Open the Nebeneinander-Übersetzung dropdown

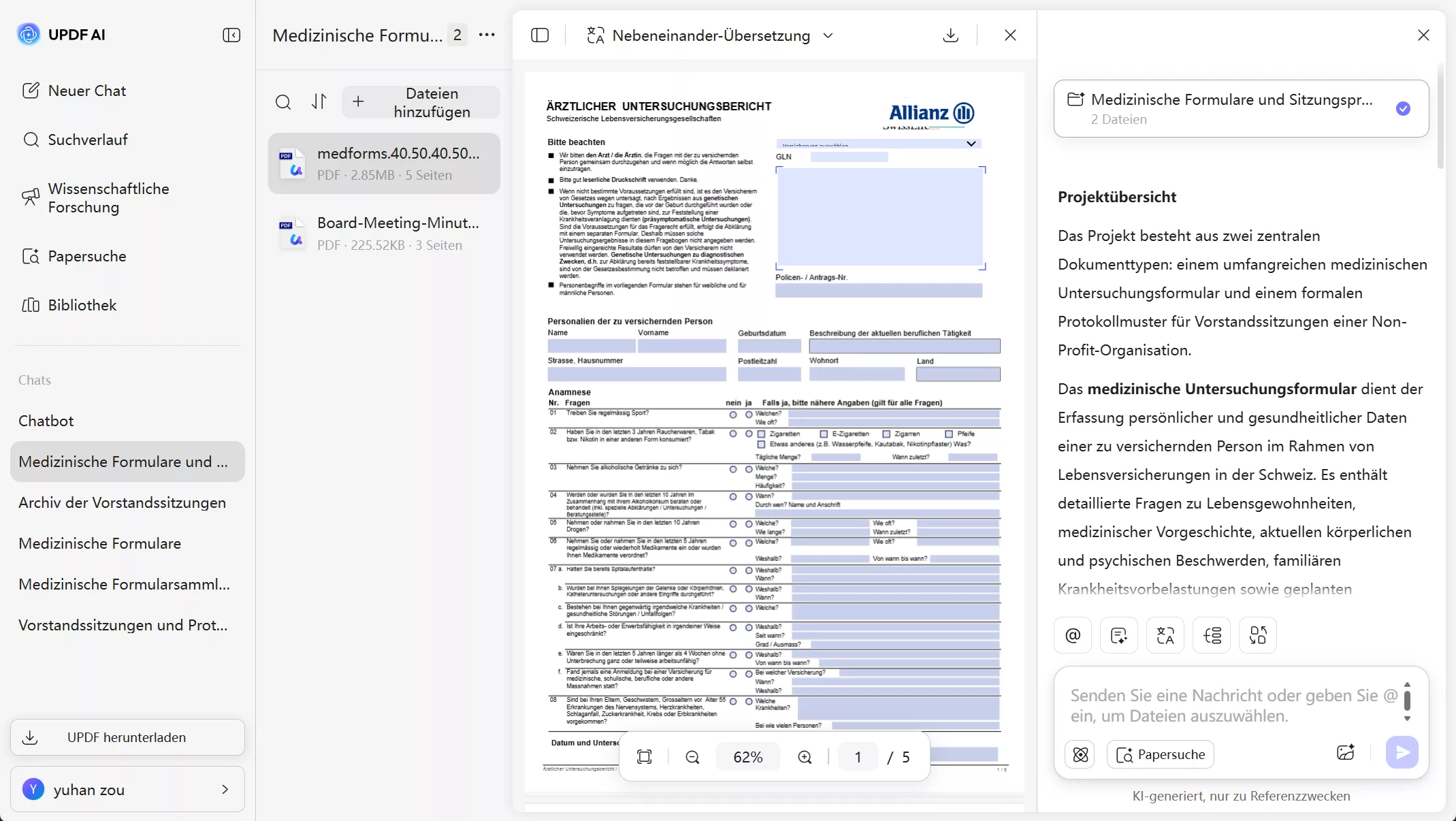click(x=828, y=35)
